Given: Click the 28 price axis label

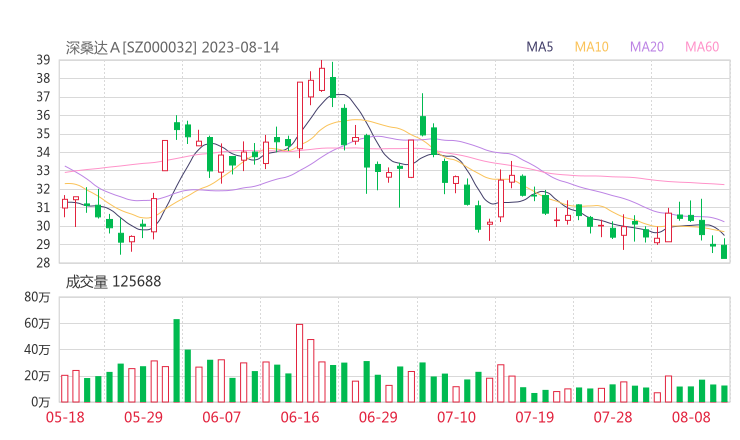Looking at the screenshot, I should (x=43, y=263).
